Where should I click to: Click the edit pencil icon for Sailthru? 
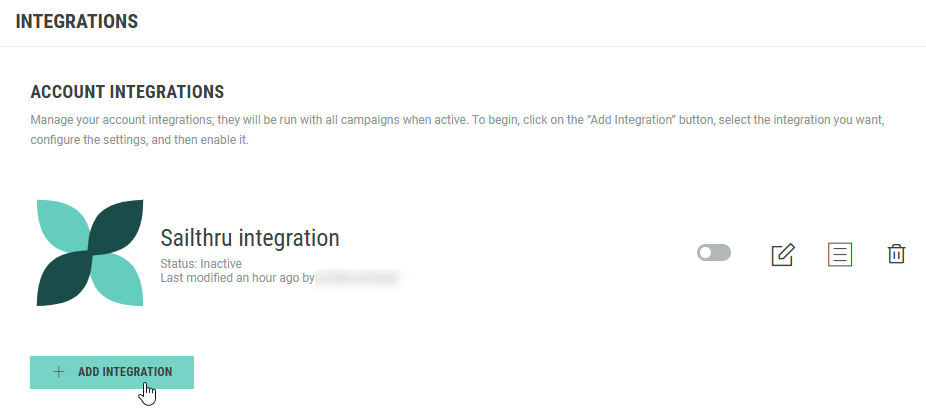pos(782,254)
